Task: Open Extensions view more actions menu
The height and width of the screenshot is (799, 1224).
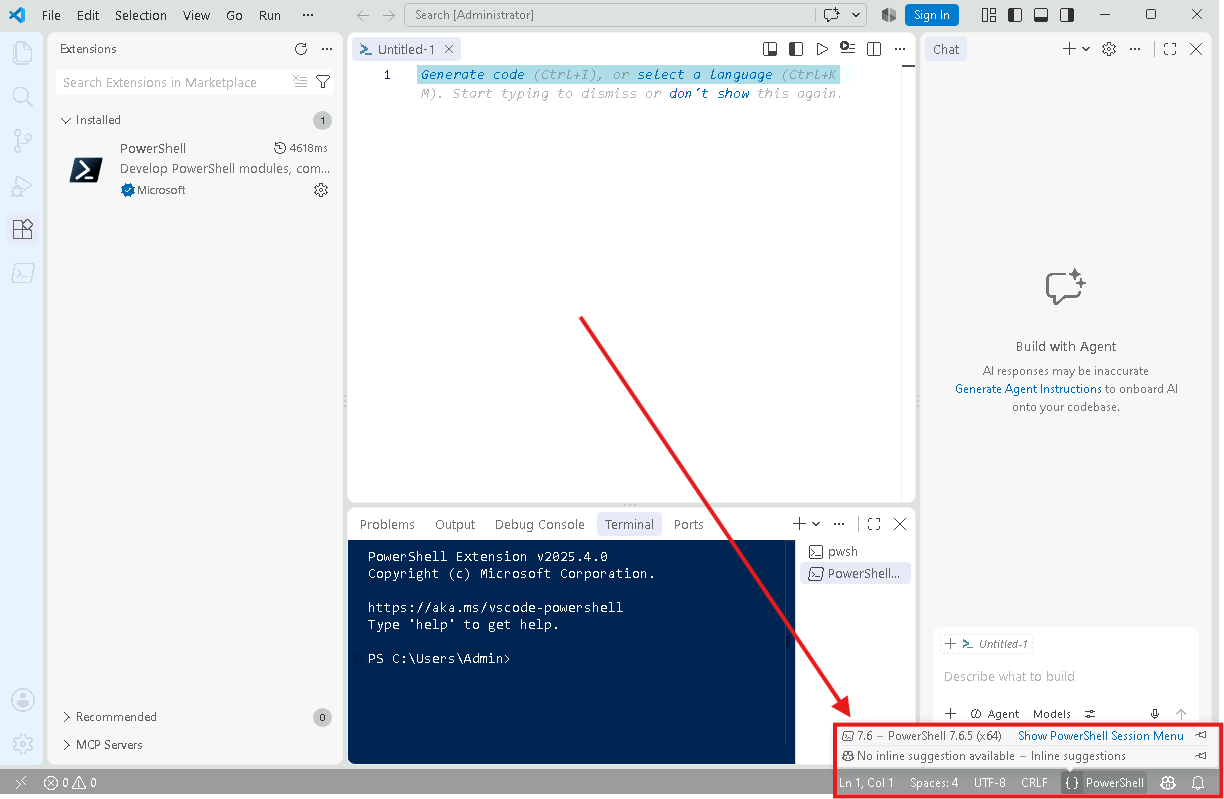Action: (x=327, y=49)
